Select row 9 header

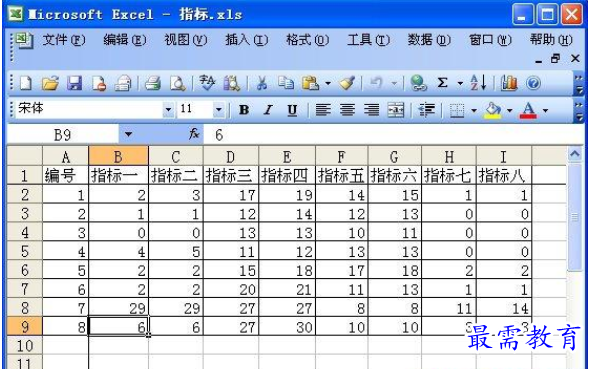click(x=25, y=326)
